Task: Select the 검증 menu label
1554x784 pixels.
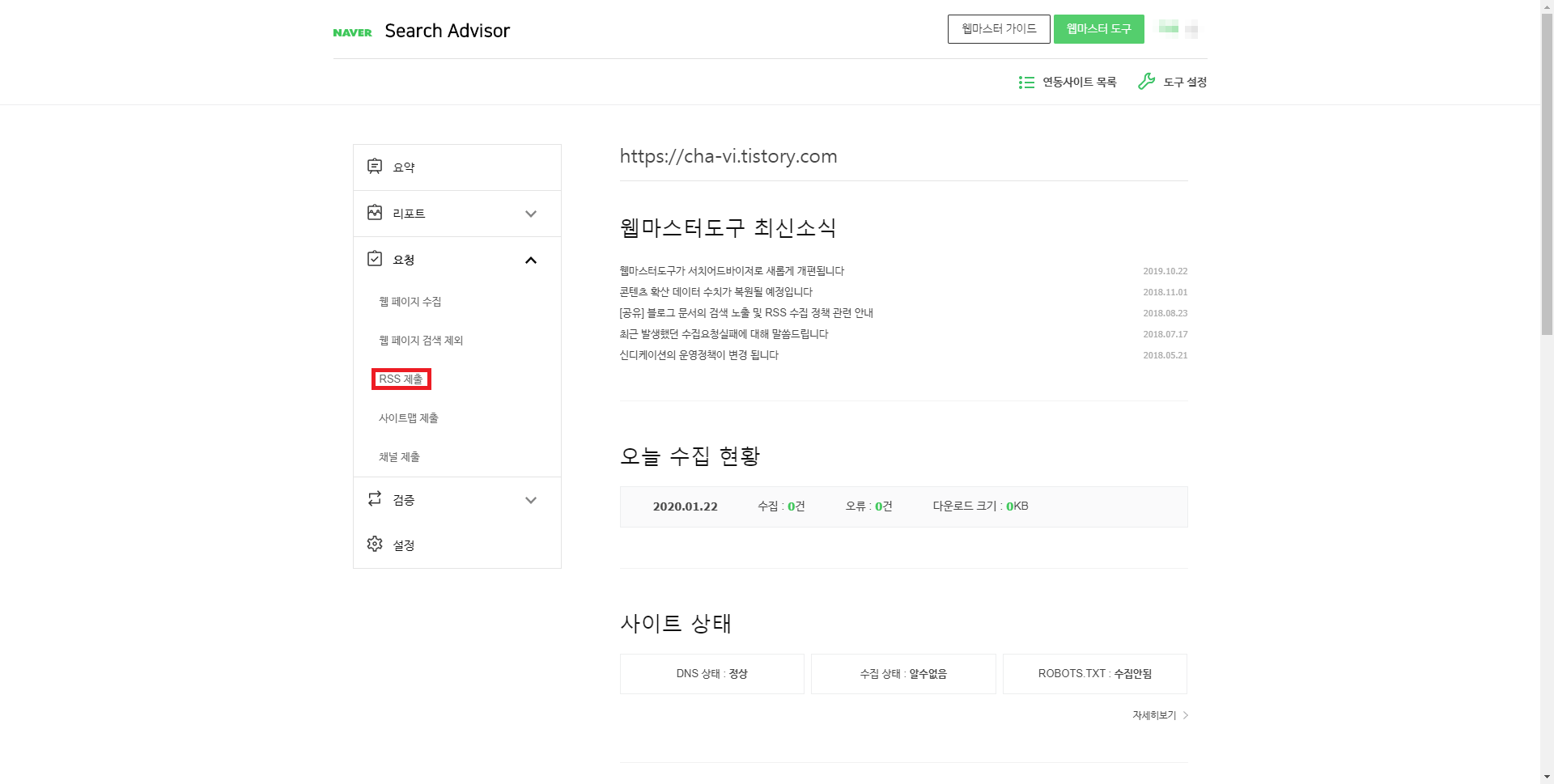Action: tap(404, 500)
